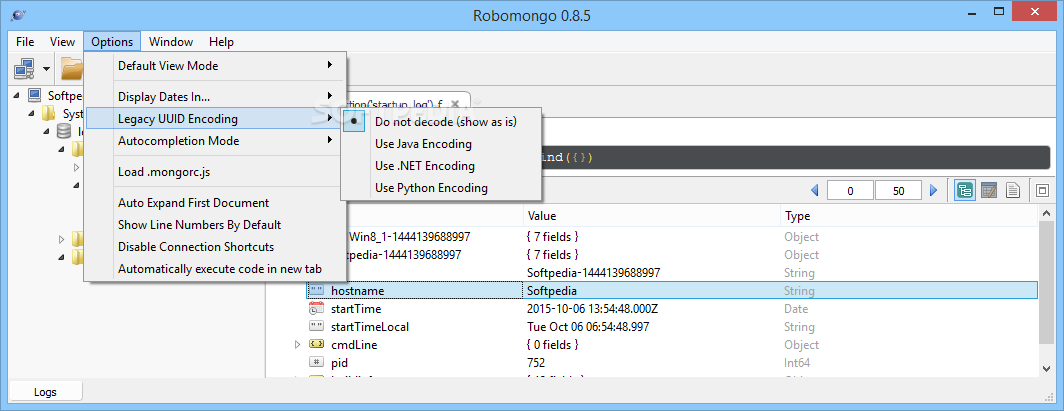
Task: Toggle Auto Expand First Document
Action: pyautogui.click(x=215, y=203)
